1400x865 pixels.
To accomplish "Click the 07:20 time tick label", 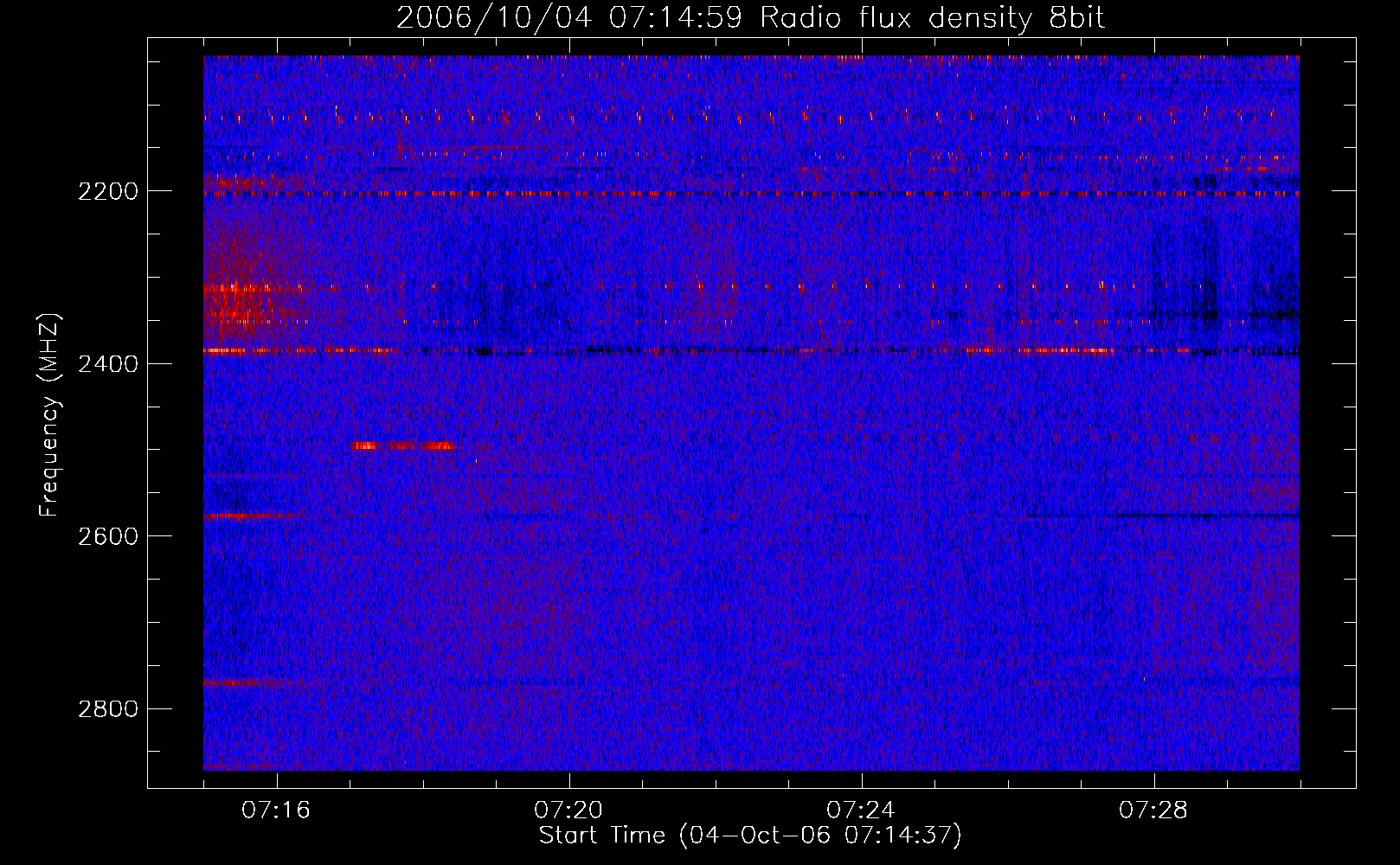I will click(x=568, y=811).
